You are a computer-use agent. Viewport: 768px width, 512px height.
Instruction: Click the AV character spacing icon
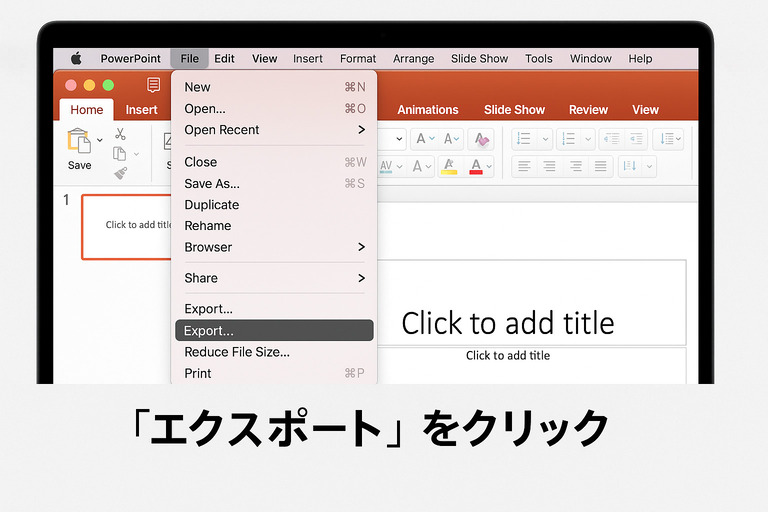click(386, 166)
